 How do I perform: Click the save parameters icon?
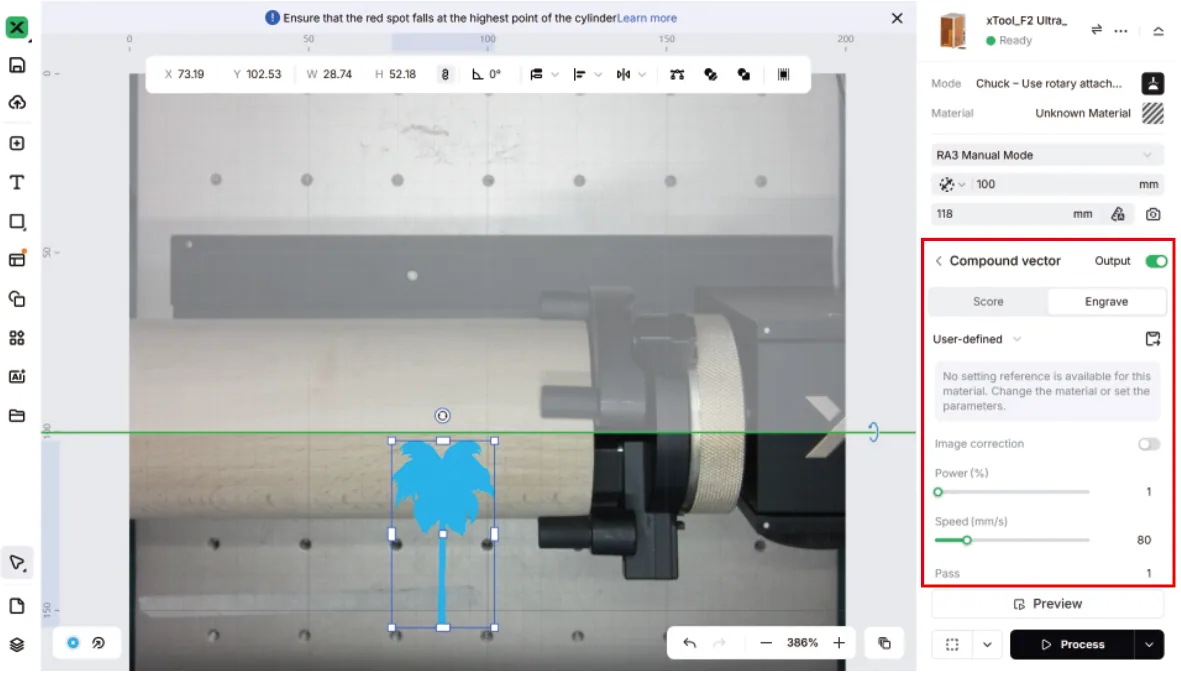coord(1153,339)
